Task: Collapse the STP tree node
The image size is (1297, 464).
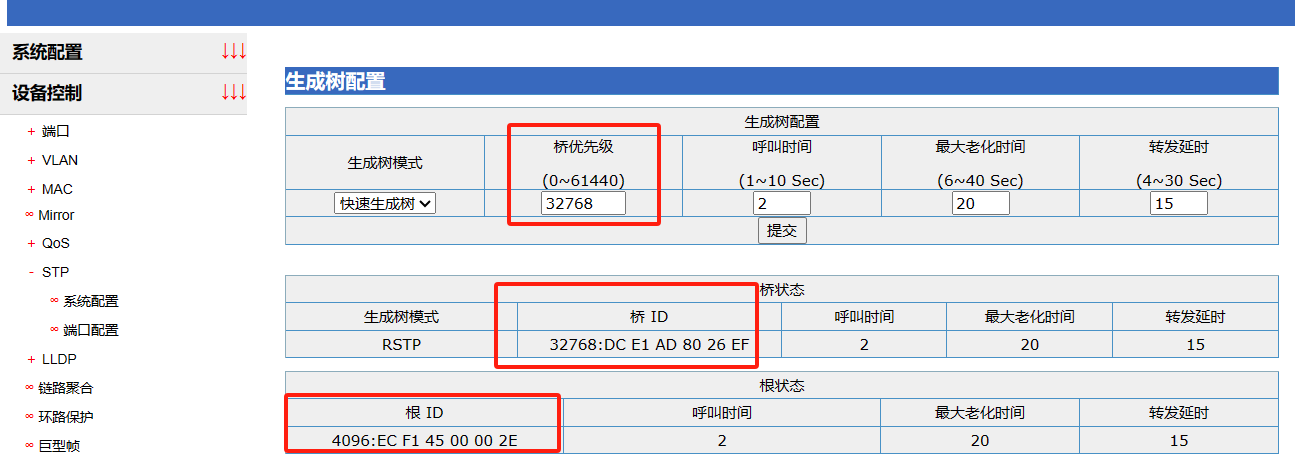Action: coord(31,272)
